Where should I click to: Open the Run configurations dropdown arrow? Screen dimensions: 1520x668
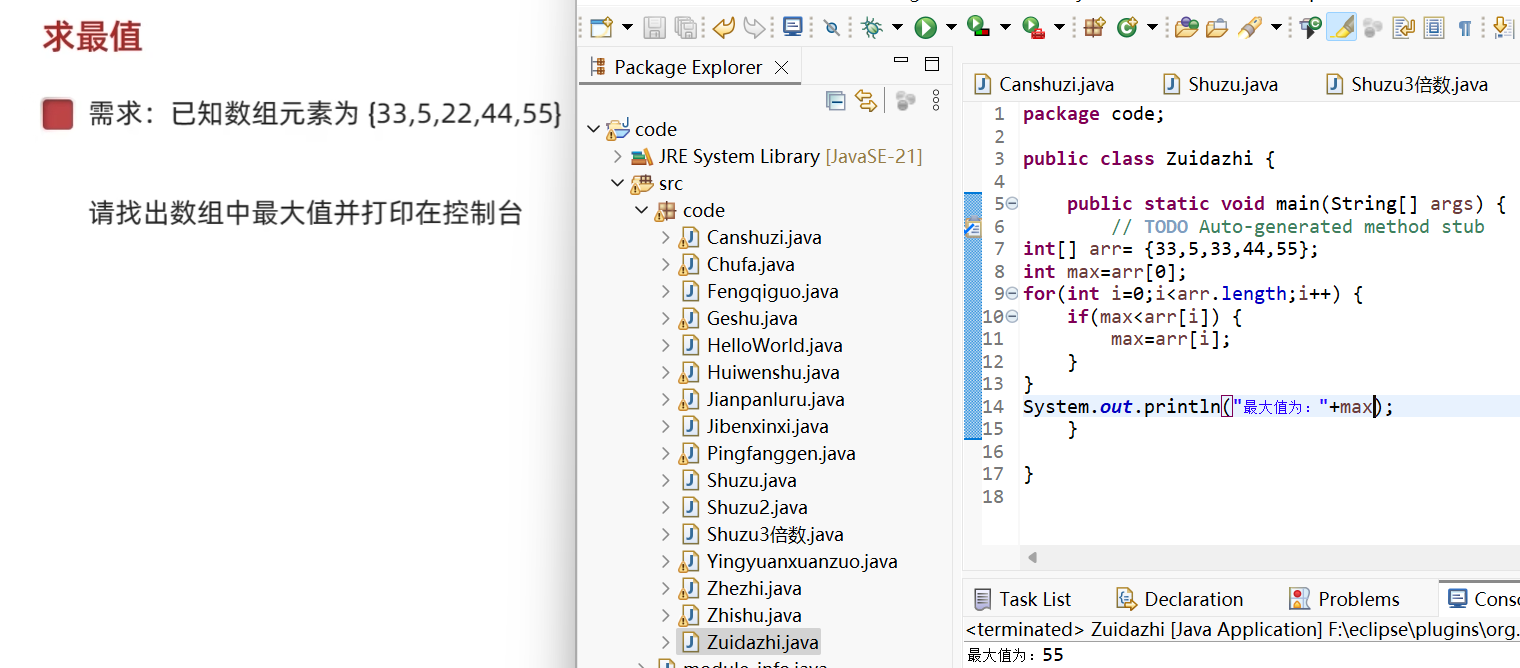[x=951, y=28]
